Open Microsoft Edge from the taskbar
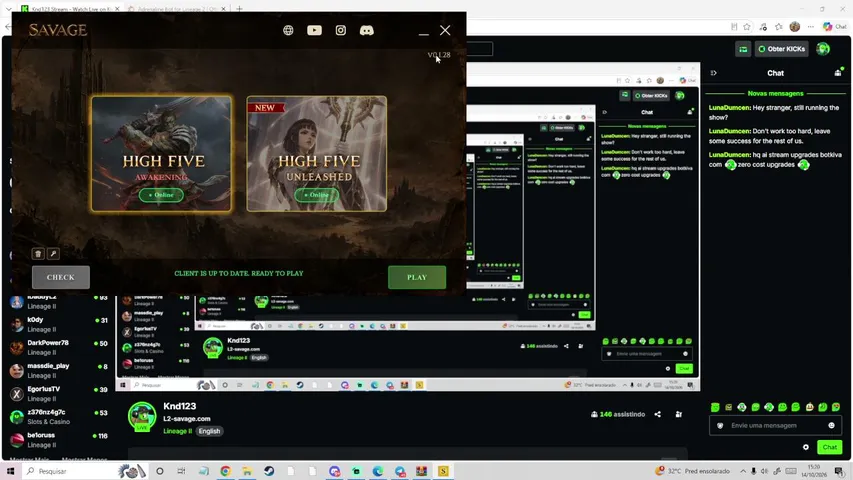This screenshot has height=480, width=853. pos(378,471)
